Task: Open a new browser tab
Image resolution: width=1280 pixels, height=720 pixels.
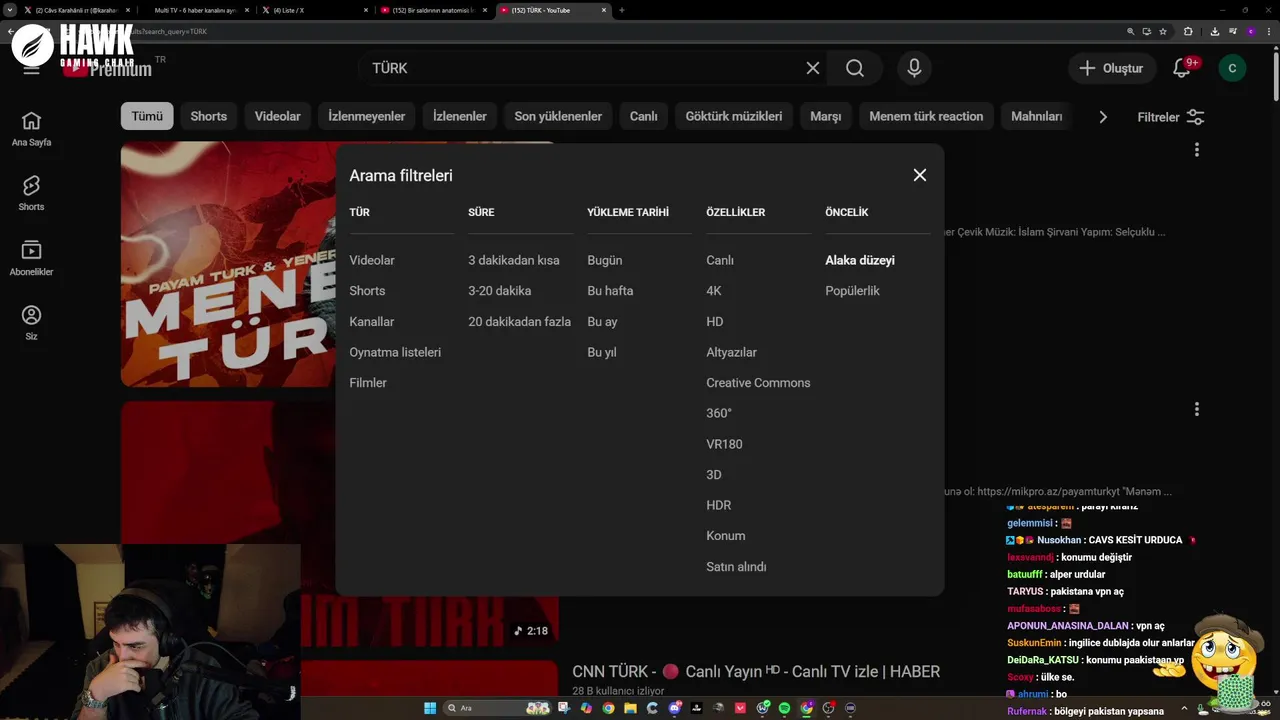Action: coord(622,10)
